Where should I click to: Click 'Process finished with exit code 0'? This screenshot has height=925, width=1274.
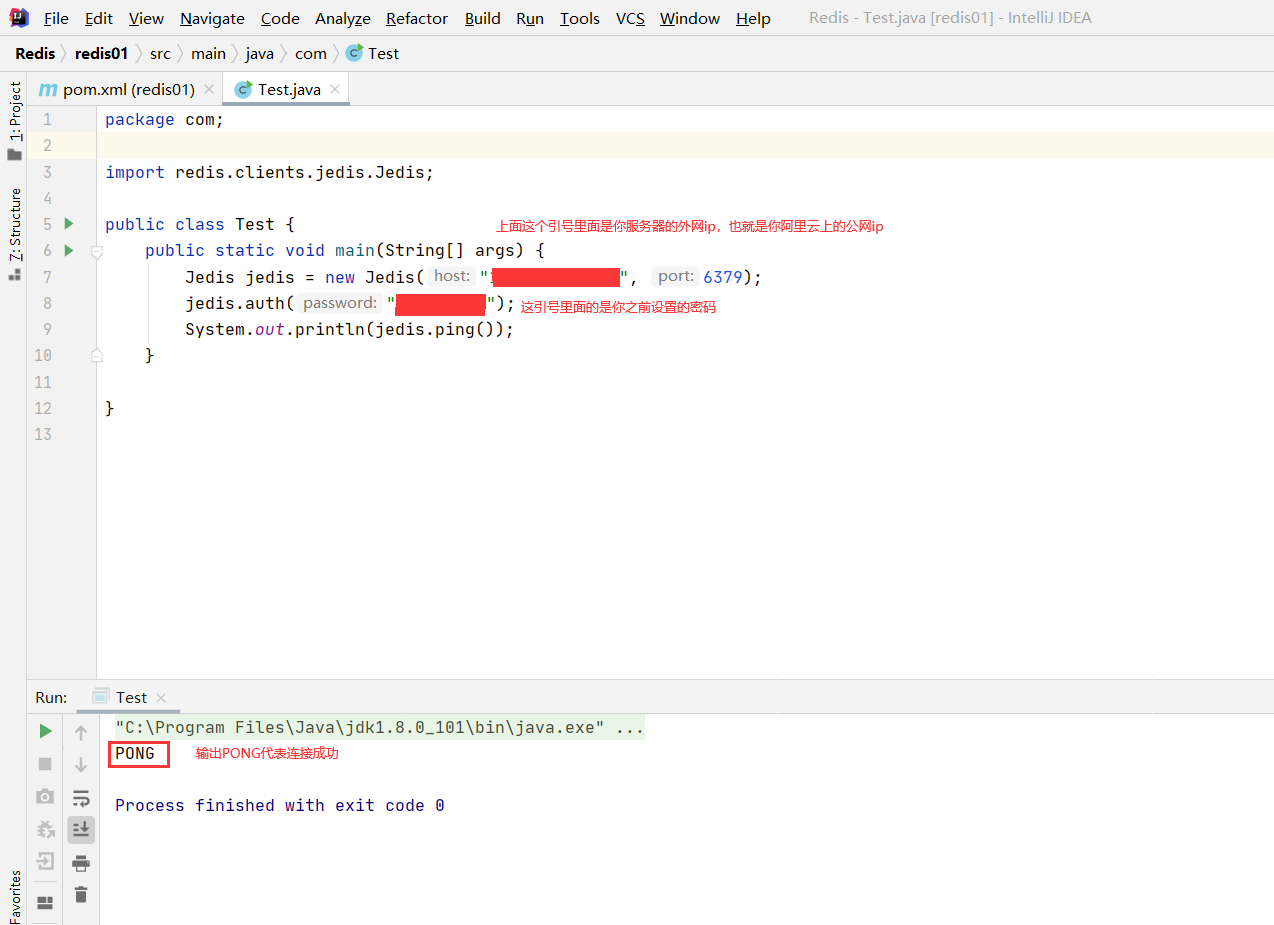[280, 805]
